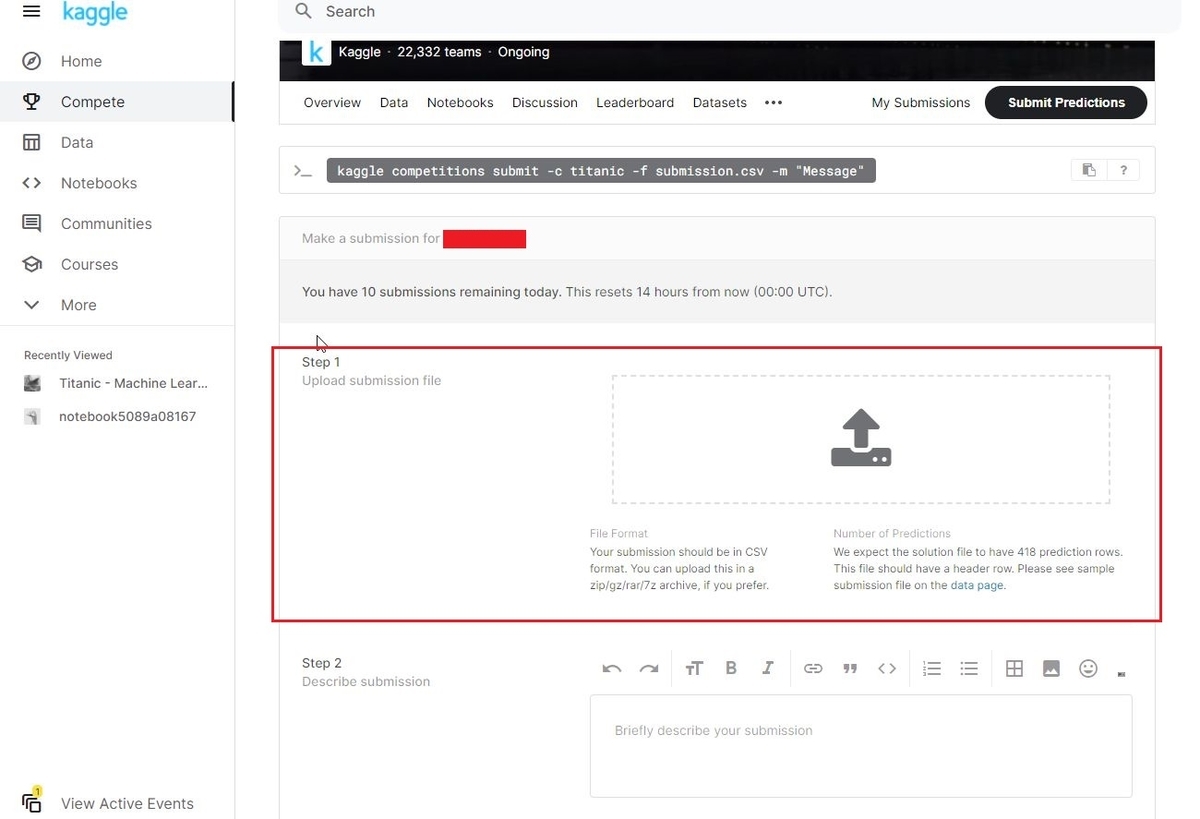Open the Overview tab
This screenshot has width=1200, height=819.
[332, 103]
